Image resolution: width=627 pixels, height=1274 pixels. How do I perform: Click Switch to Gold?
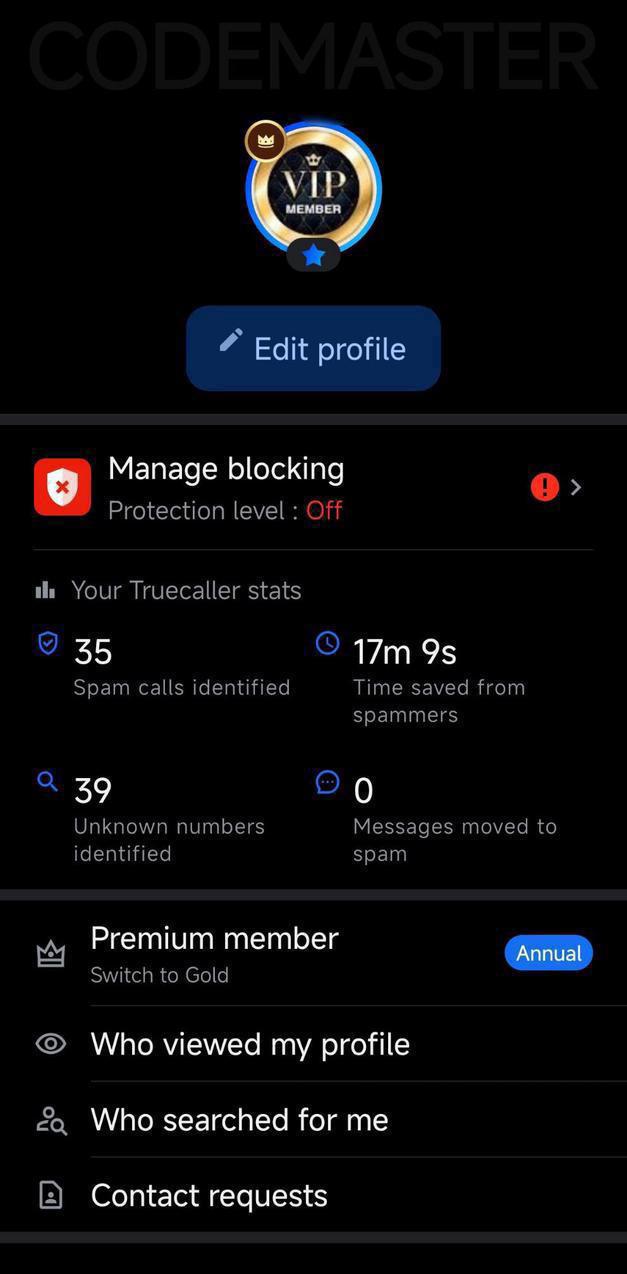(160, 975)
